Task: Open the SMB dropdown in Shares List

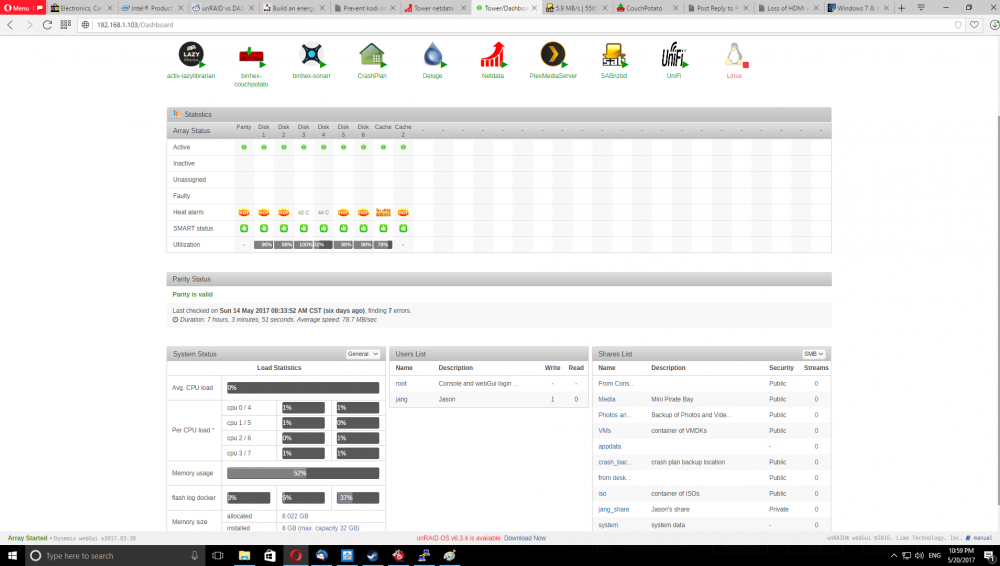Action: point(814,354)
